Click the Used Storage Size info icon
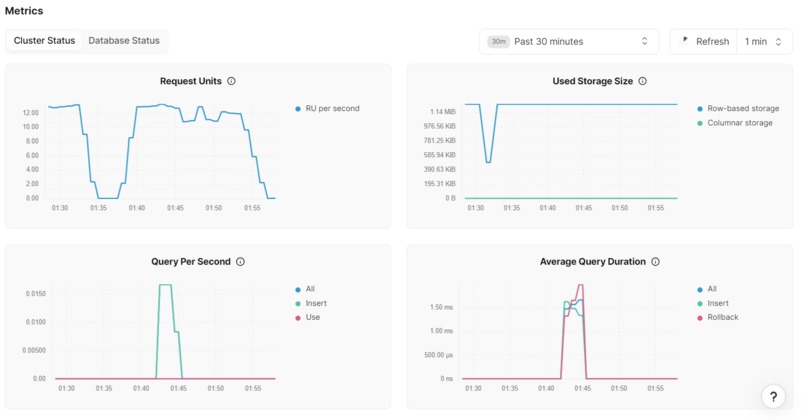 643,81
